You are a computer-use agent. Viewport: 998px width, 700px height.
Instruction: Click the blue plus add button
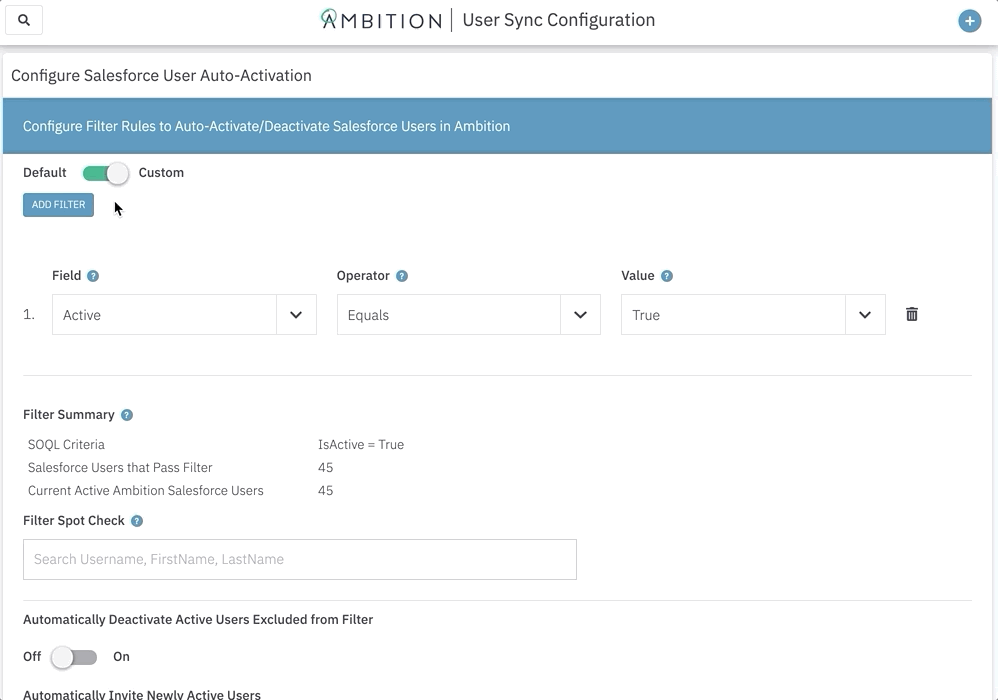coord(969,21)
